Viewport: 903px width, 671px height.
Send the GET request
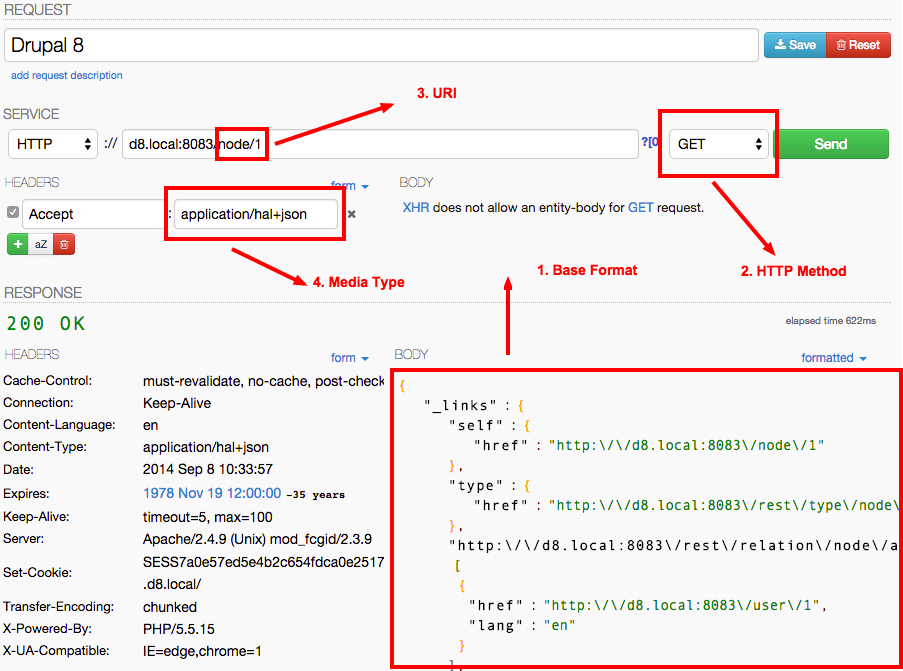(830, 144)
